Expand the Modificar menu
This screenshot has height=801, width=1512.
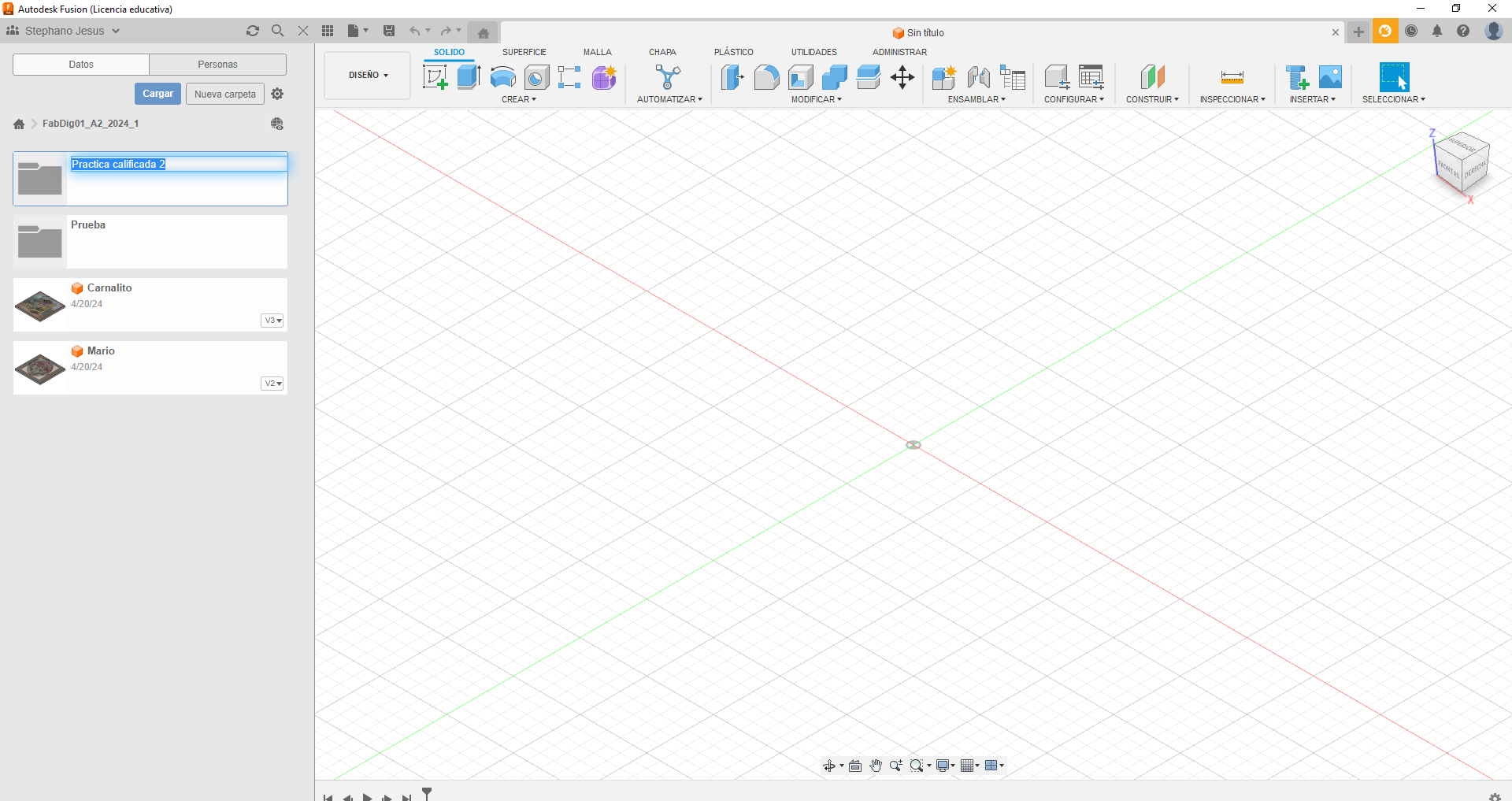click(x=817, y=99)
